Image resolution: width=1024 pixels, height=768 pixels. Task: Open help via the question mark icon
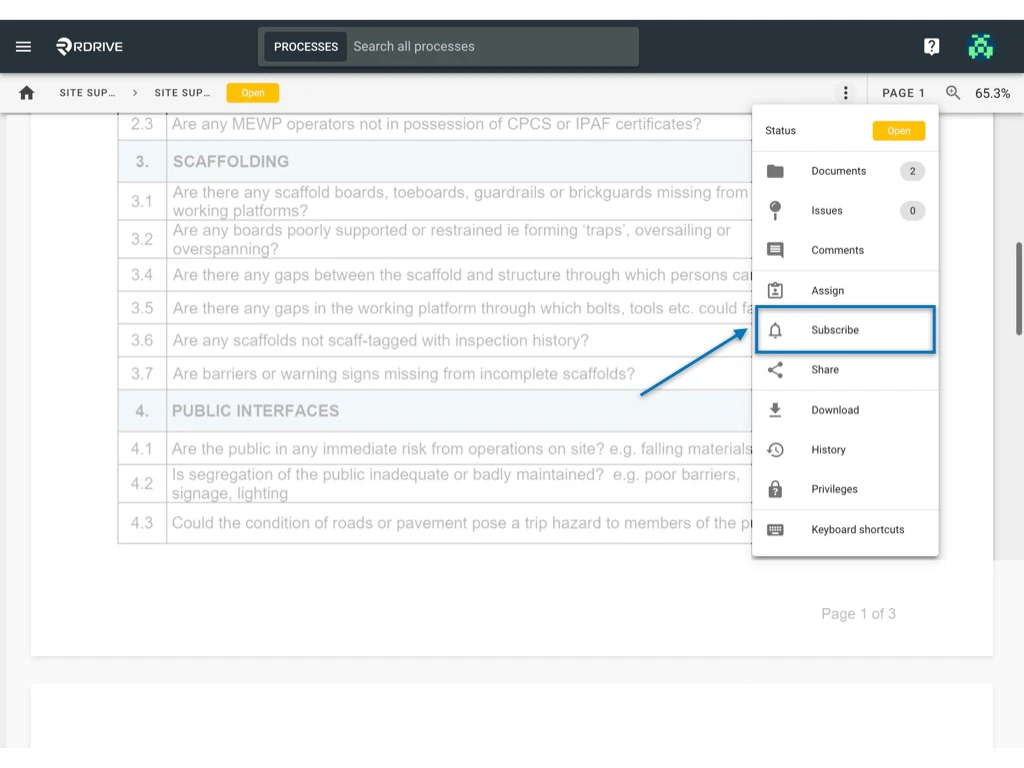pos(932,46)
